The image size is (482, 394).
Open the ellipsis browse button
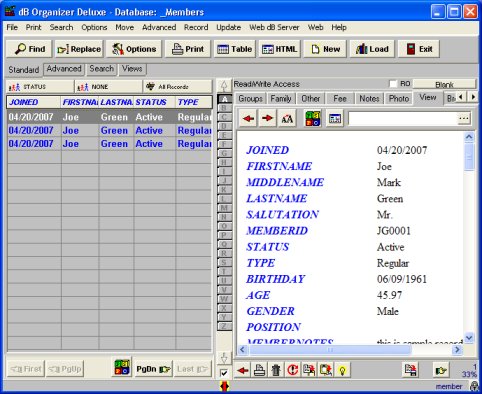point(464,118)
